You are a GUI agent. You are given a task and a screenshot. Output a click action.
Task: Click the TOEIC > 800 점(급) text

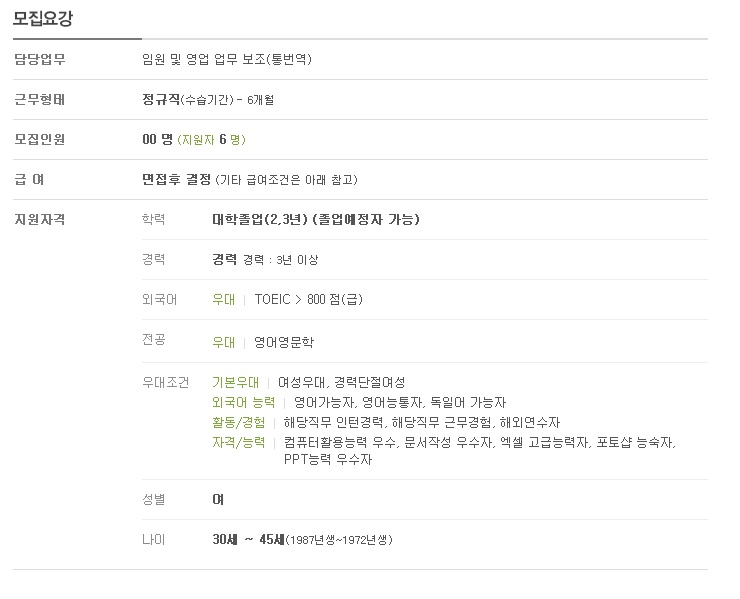tap(308, 299)
